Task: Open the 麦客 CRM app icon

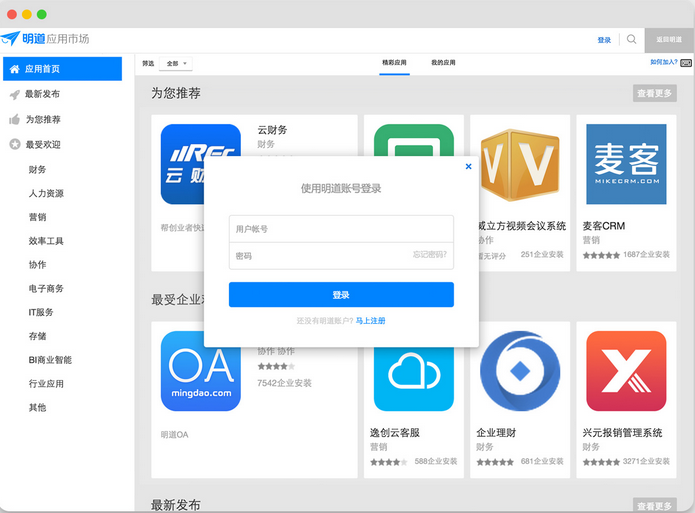Action: [626, 164]
